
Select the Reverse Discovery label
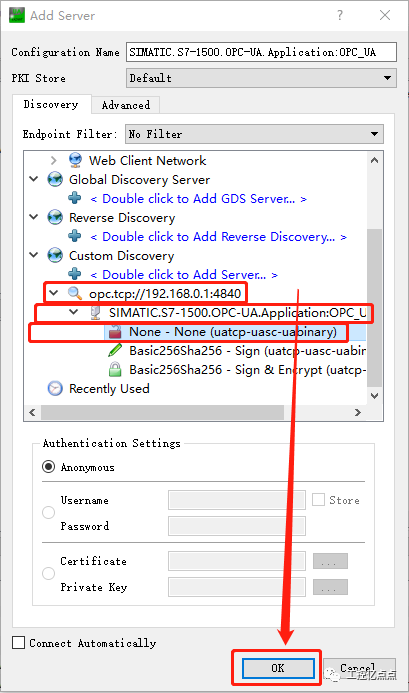pyautogui.click(x=122, y=217)
